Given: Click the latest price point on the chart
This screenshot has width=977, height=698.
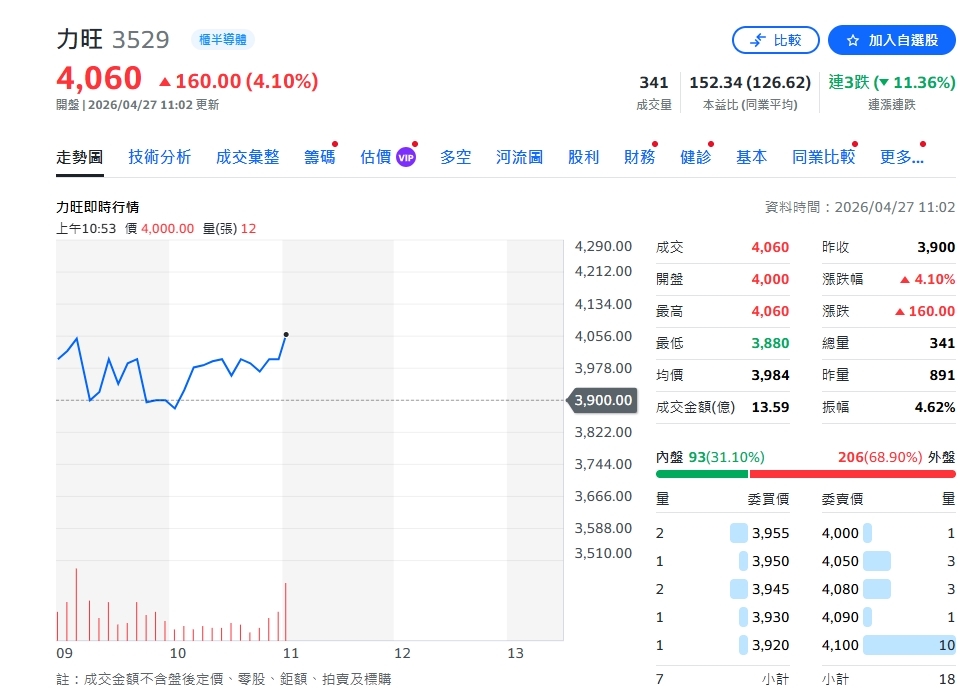Looking at the screenshot, I should point(286,335).
